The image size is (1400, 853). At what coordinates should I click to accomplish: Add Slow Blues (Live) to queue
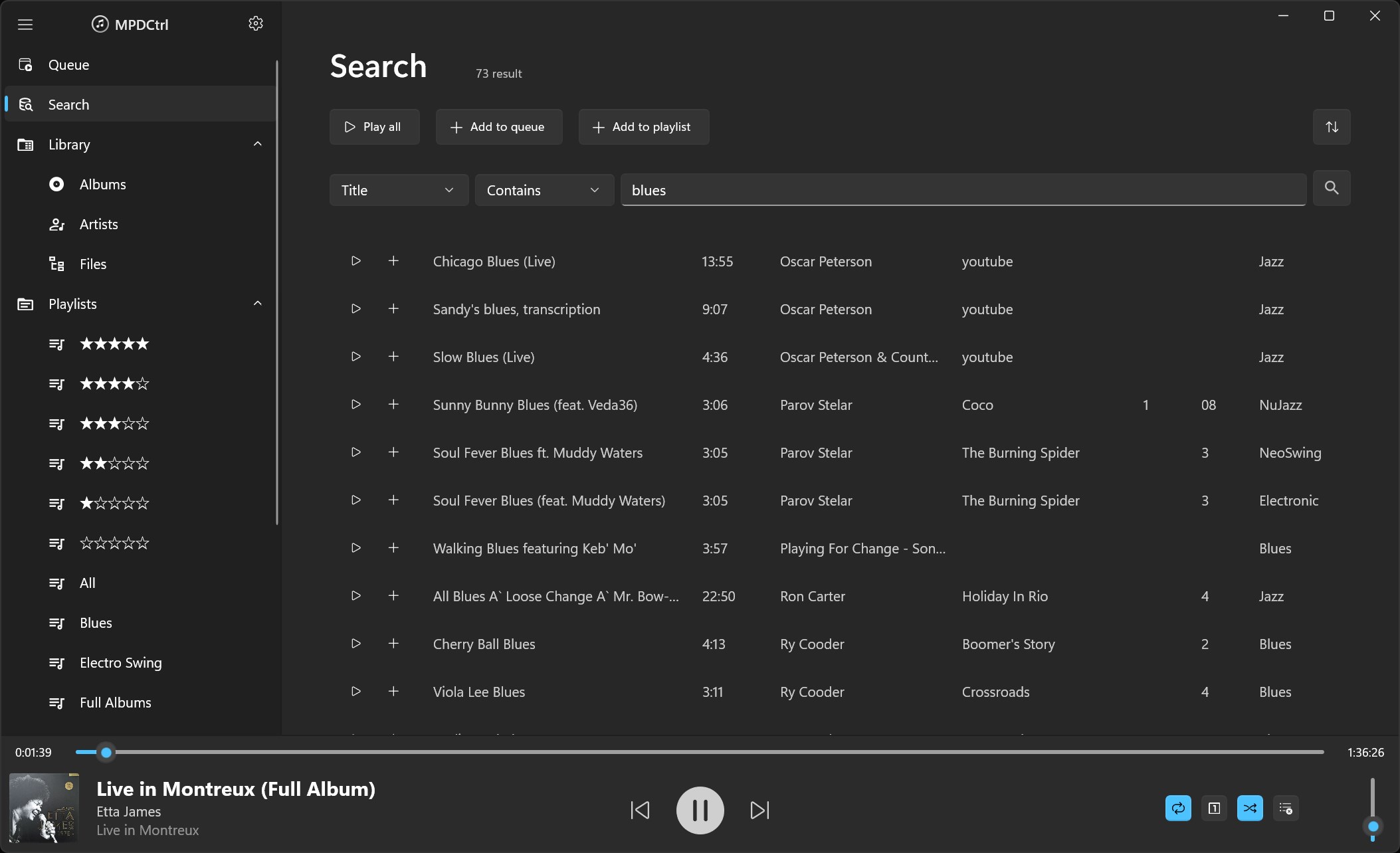coord(393,357)
